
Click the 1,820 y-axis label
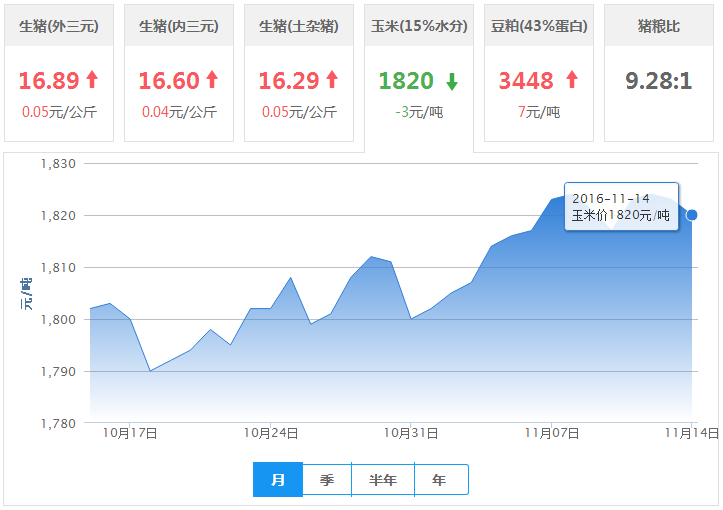click(58, 215)
